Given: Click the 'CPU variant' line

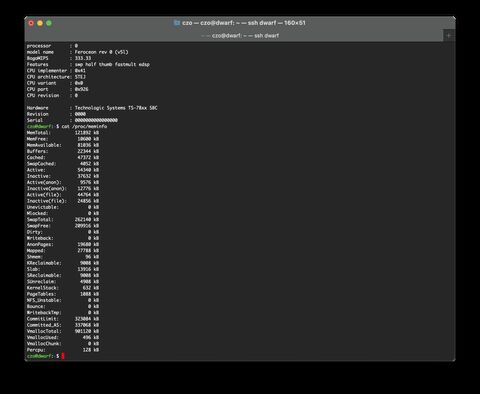Looking at the screenshot, I should (55, 83).
